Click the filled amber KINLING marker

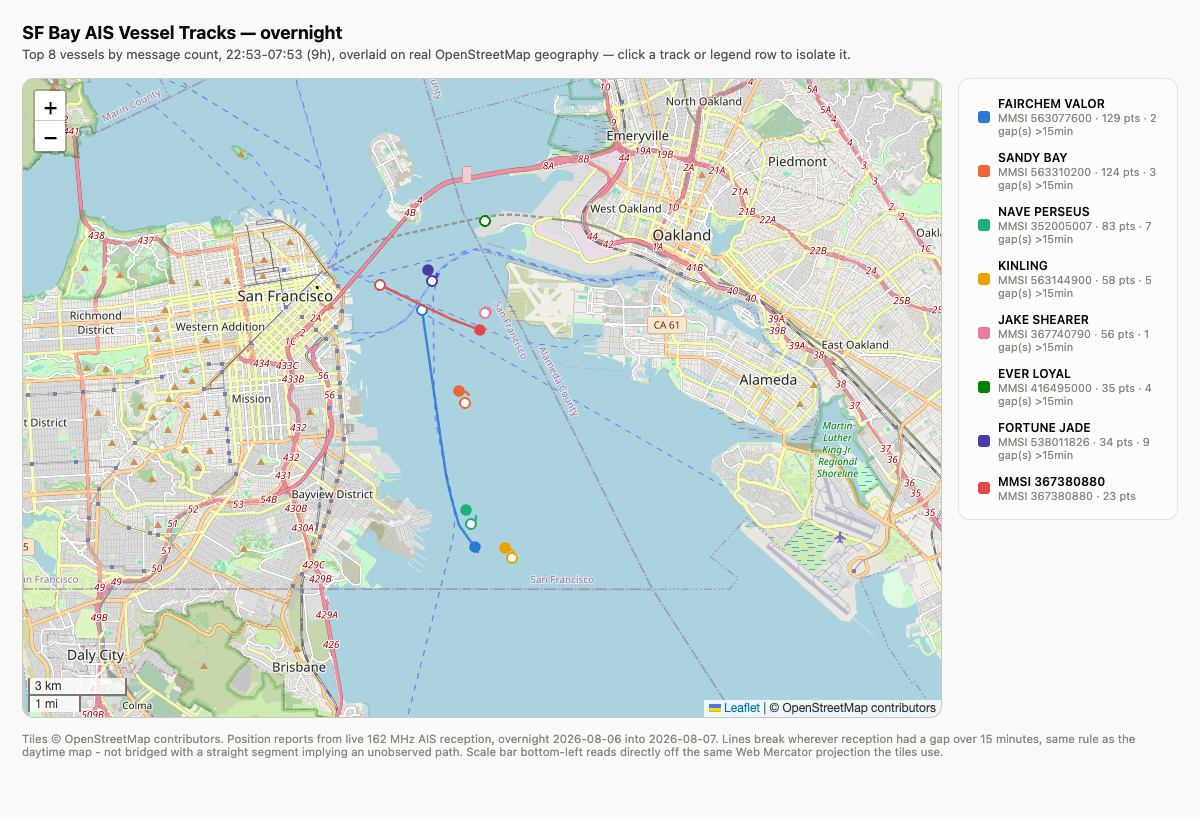click(505, 548)
